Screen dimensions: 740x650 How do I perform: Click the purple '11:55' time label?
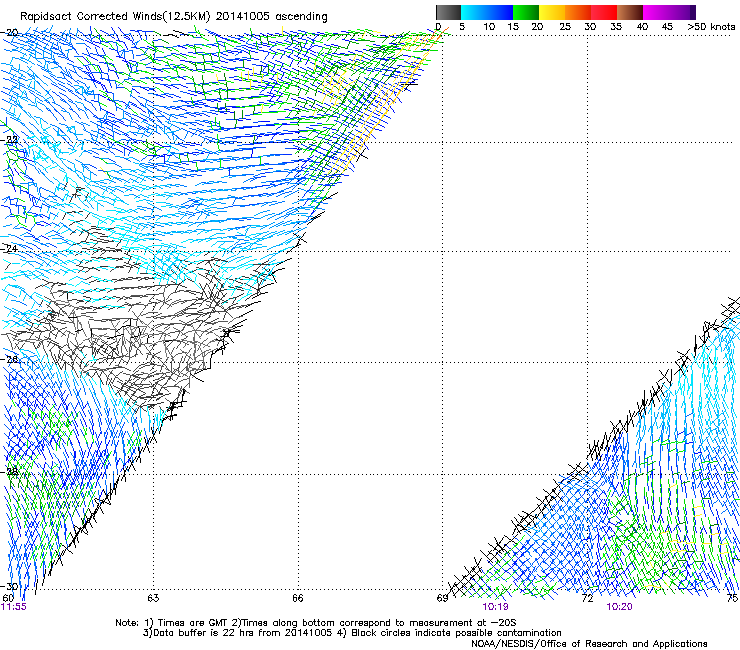pos(14,607)
